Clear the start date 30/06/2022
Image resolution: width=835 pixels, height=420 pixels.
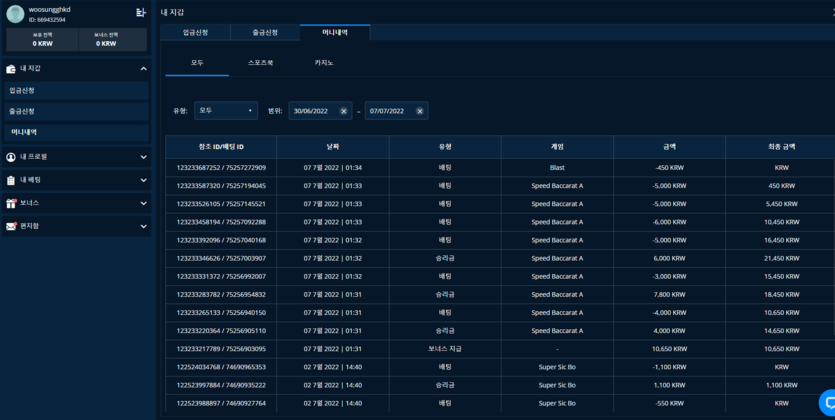(343, 111)
